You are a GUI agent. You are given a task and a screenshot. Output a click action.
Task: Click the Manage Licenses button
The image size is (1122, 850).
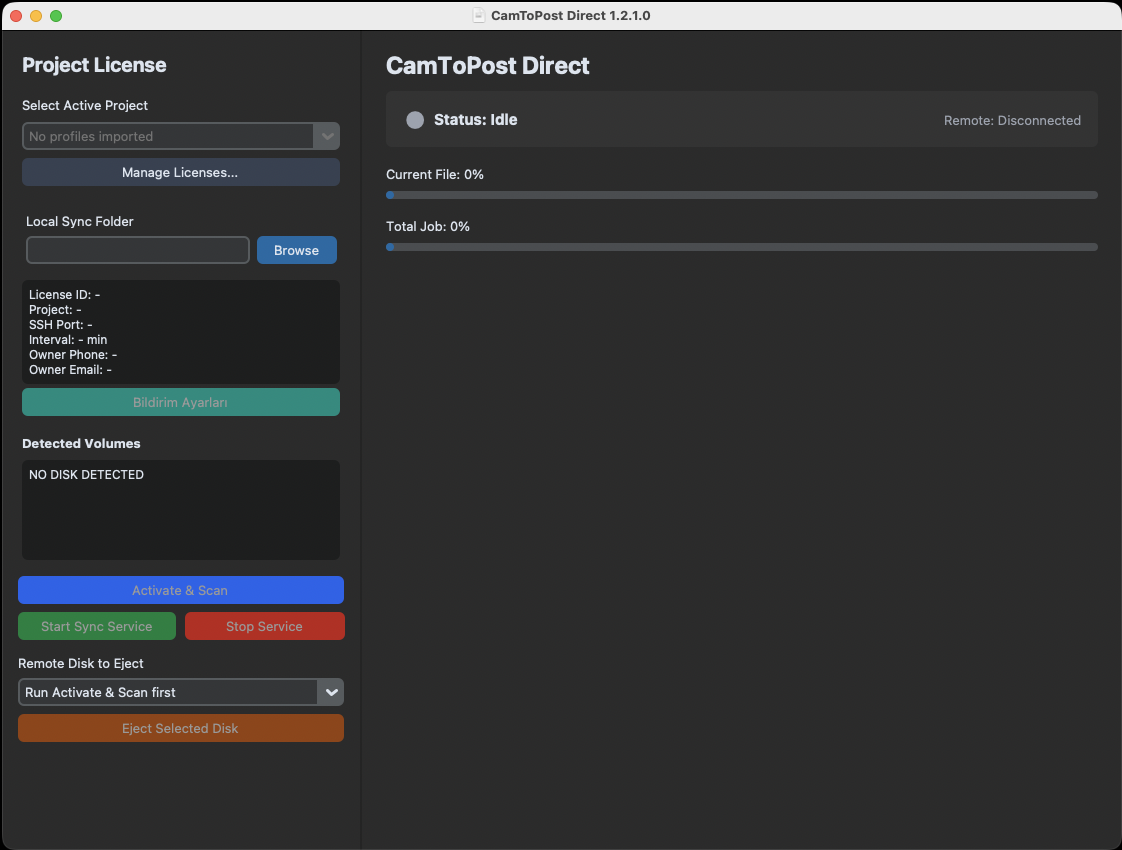pyautogui.click(x=180, y=172)
